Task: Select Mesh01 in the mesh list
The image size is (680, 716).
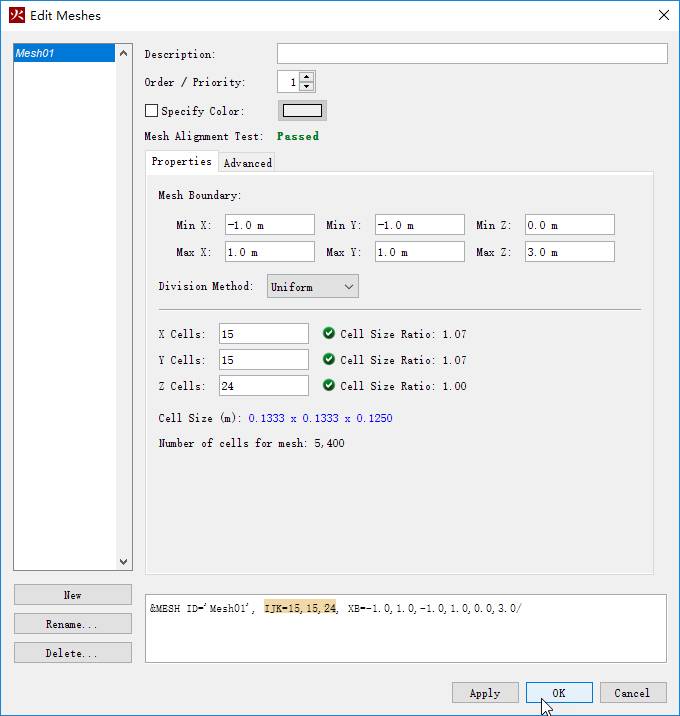Action: pyautogui.click(x=65, y=54)
